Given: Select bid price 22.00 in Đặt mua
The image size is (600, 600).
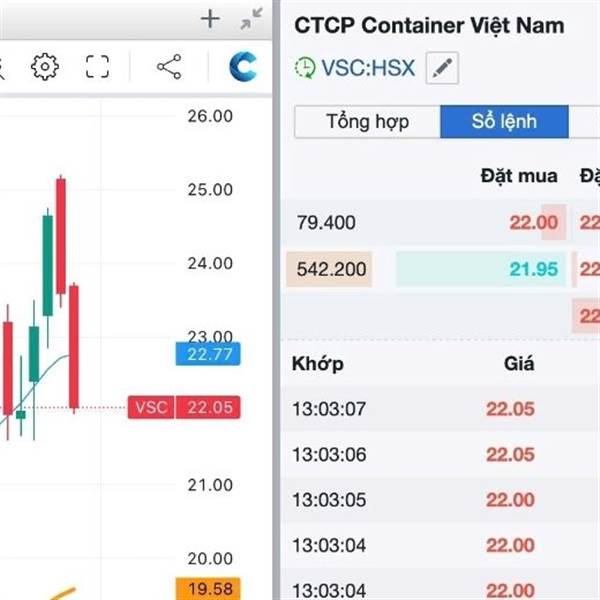Looking at the screenshot, I should point(533,222).
